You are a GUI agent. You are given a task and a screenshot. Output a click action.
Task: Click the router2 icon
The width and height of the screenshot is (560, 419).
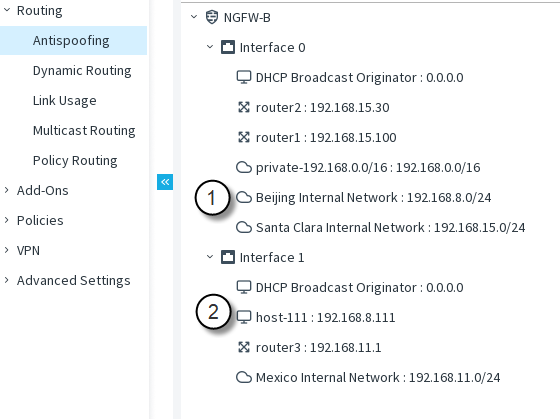pyautogui.click(x=244, y=107)
